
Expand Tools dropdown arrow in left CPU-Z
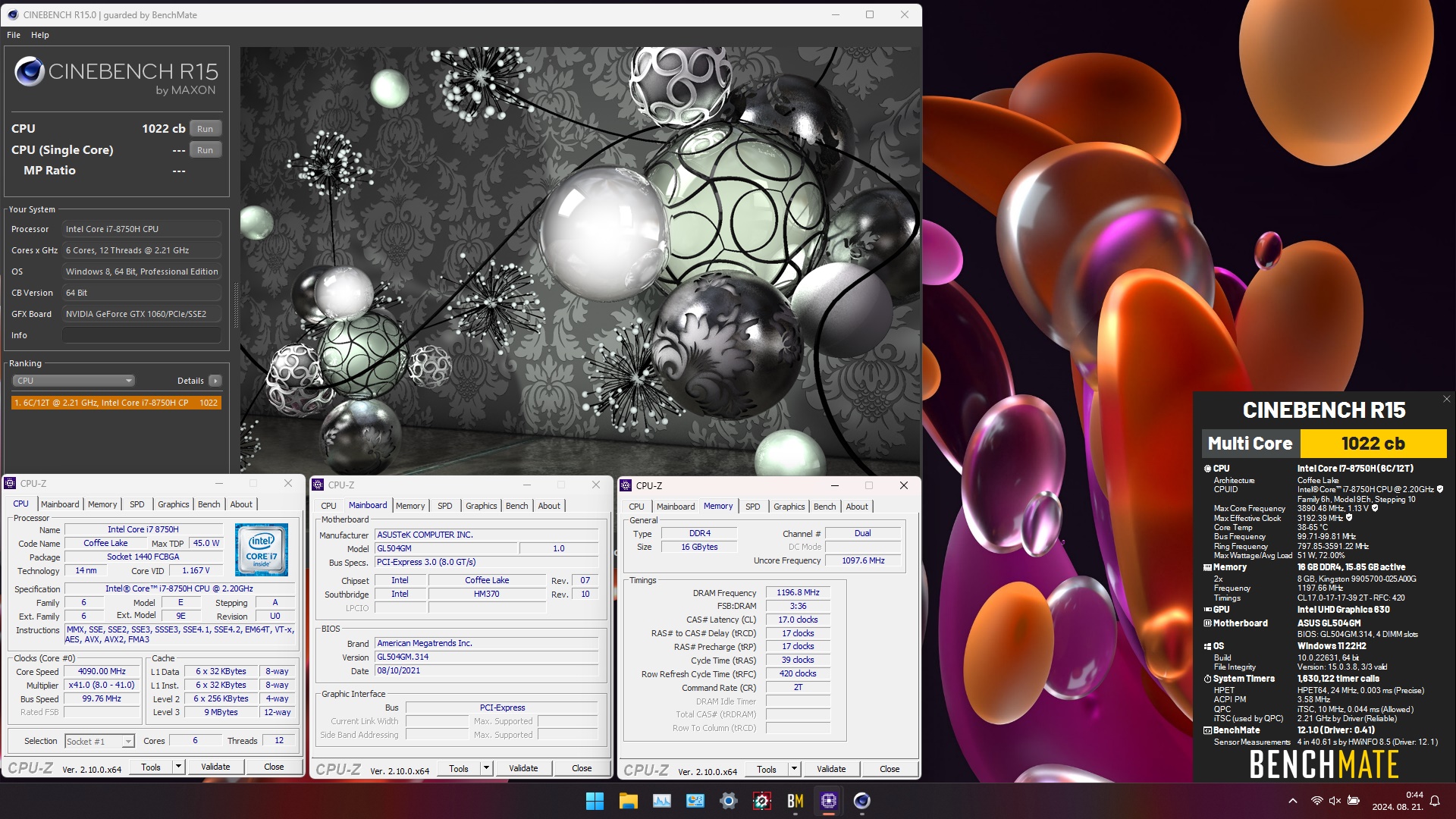[x=179, y=767]
